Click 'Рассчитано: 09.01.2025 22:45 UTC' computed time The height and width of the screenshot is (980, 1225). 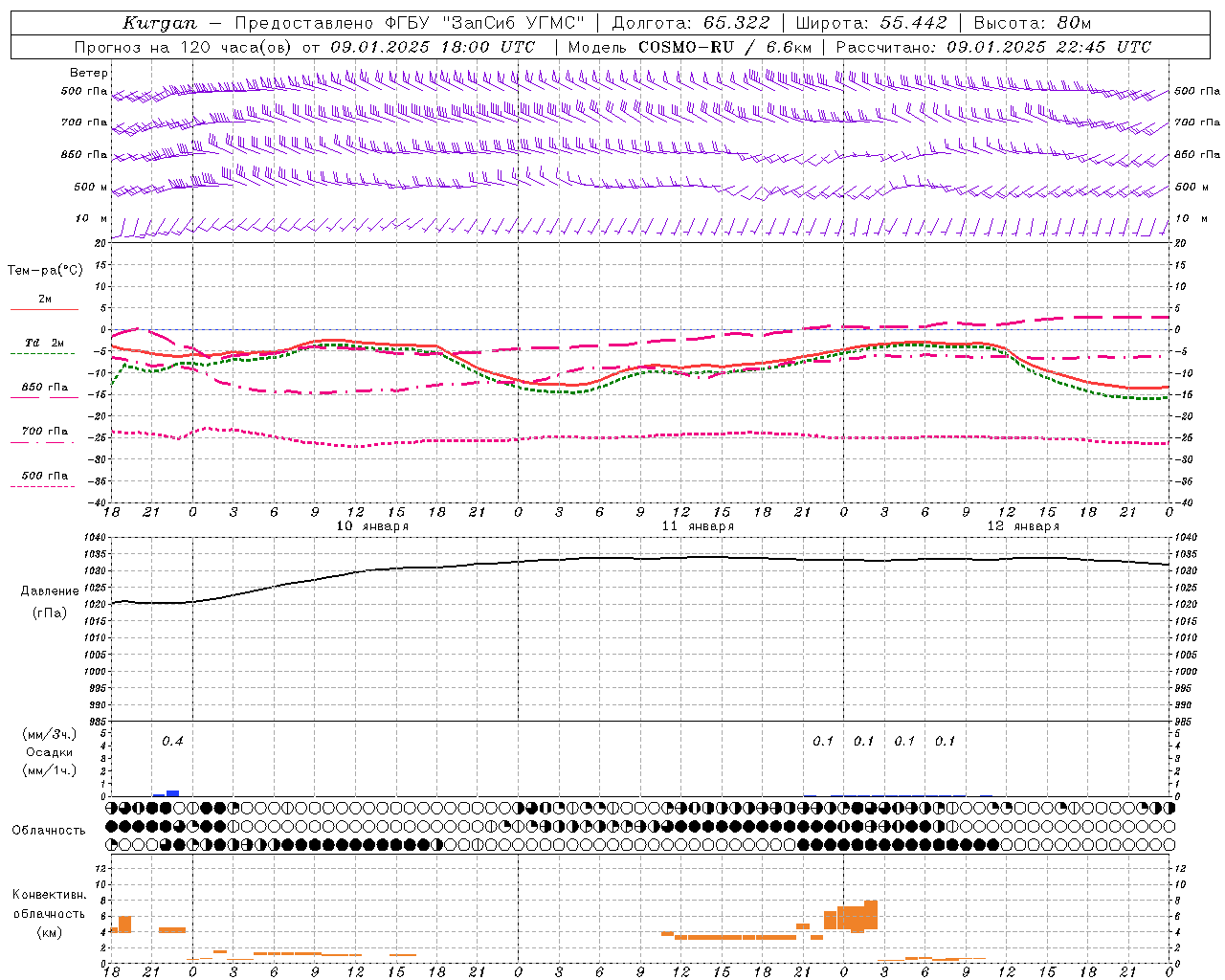(x=993, y=47)
